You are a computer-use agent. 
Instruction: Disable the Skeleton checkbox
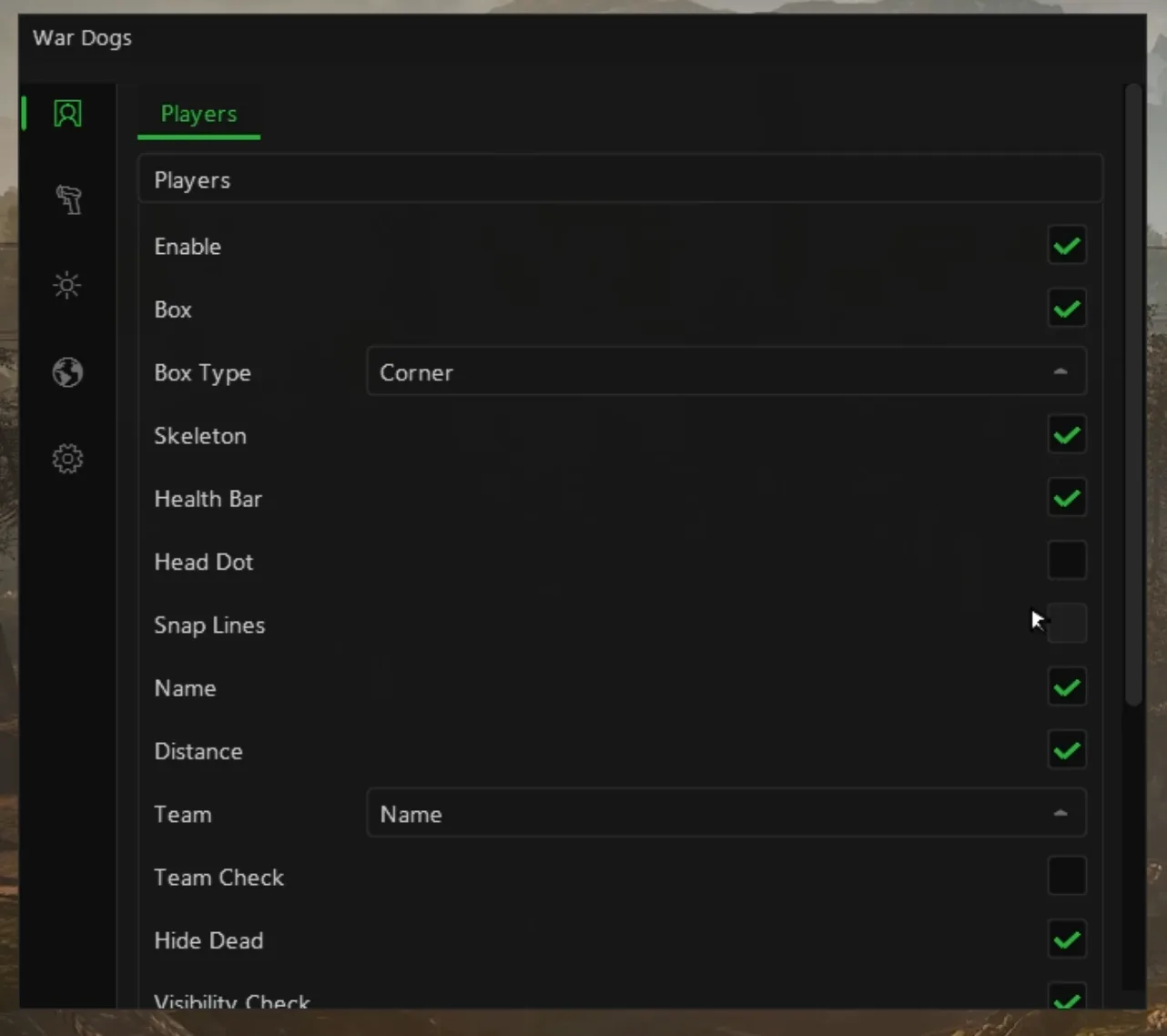click(1067, 435)
